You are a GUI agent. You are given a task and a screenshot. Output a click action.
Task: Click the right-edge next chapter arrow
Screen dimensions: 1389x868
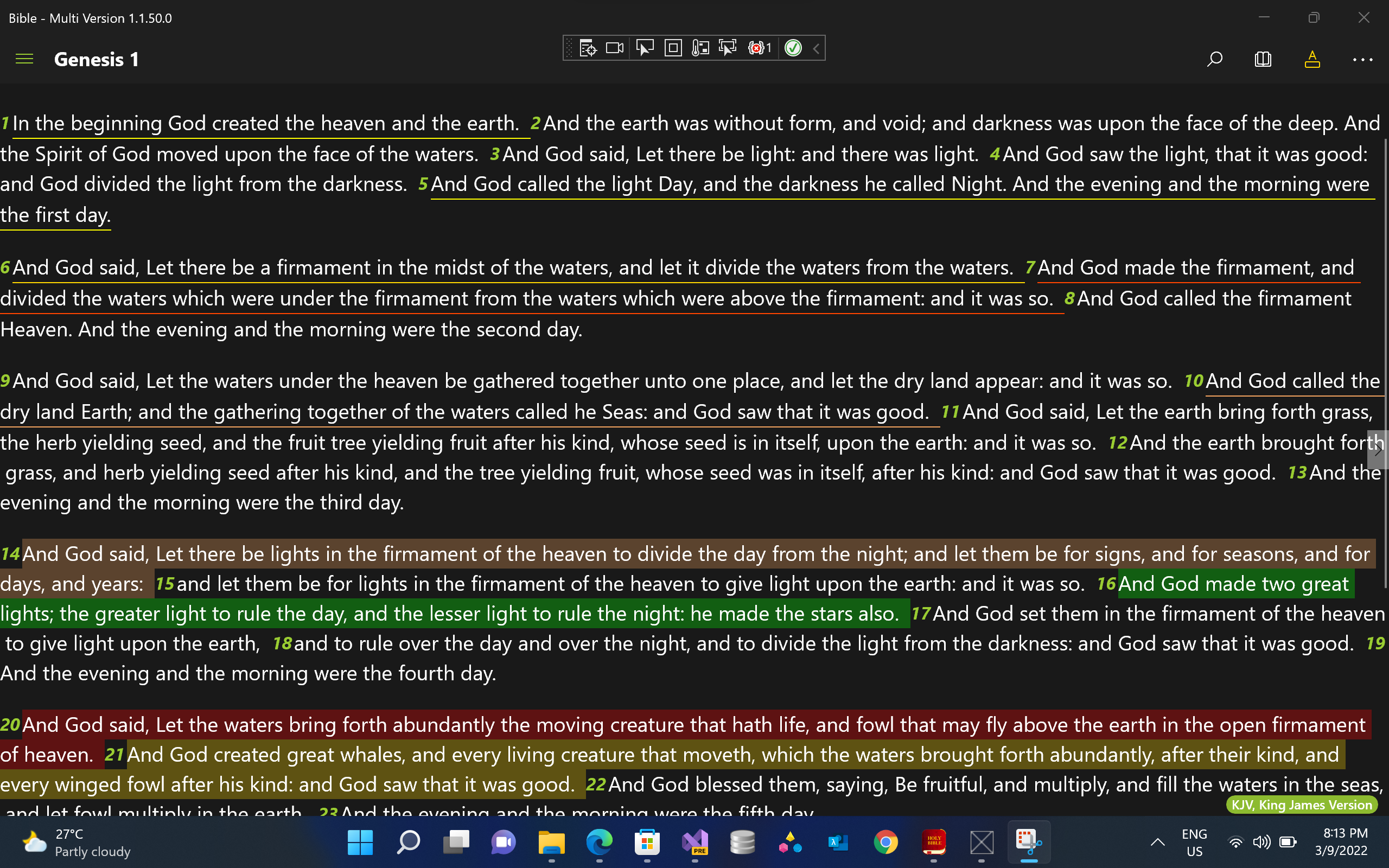tap(1379, 450)
